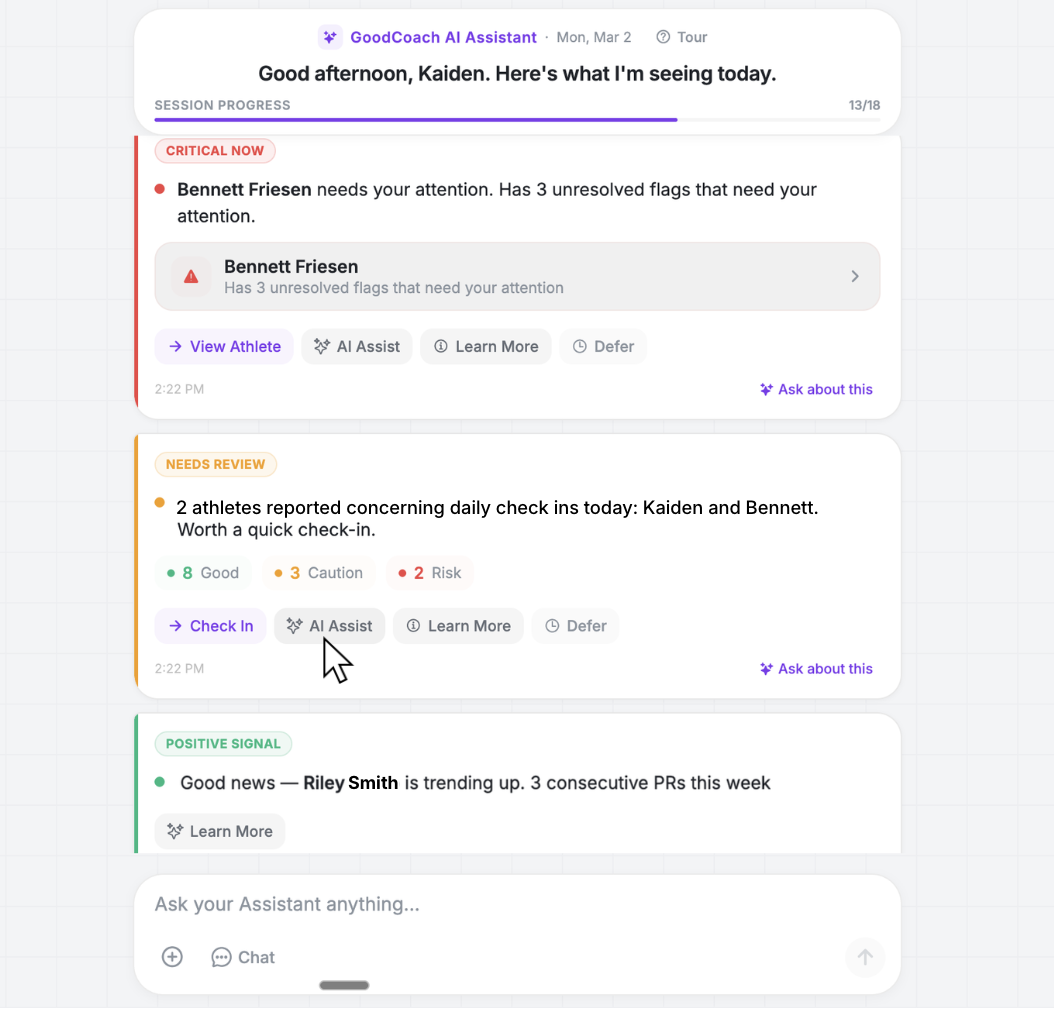The width and height of the screenshot is (1054, 1012).
Task: Click 'Ask about this' in Critical Now card
Action: (816, 389)
